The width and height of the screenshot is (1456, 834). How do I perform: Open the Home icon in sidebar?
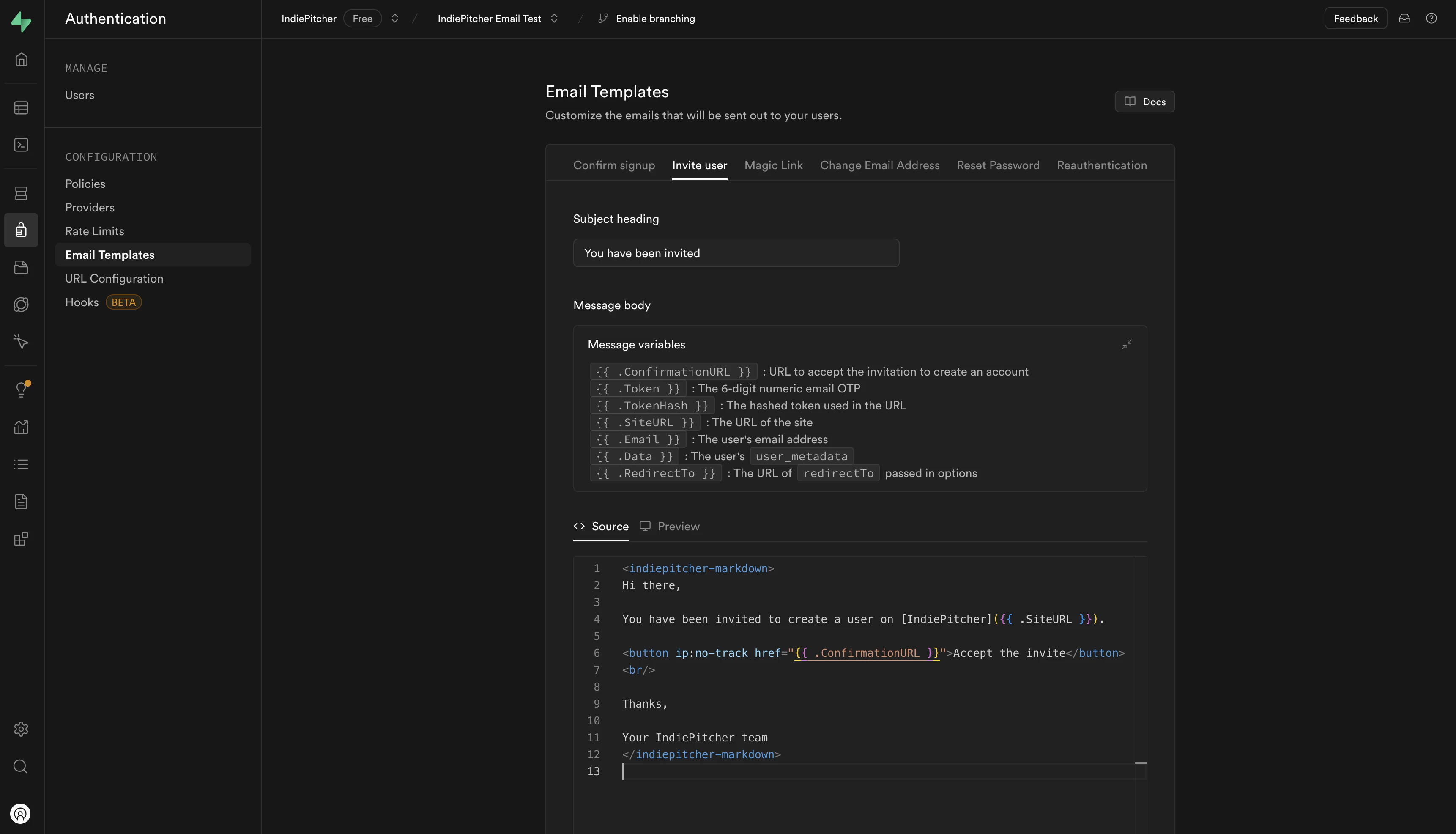point(21,59)
